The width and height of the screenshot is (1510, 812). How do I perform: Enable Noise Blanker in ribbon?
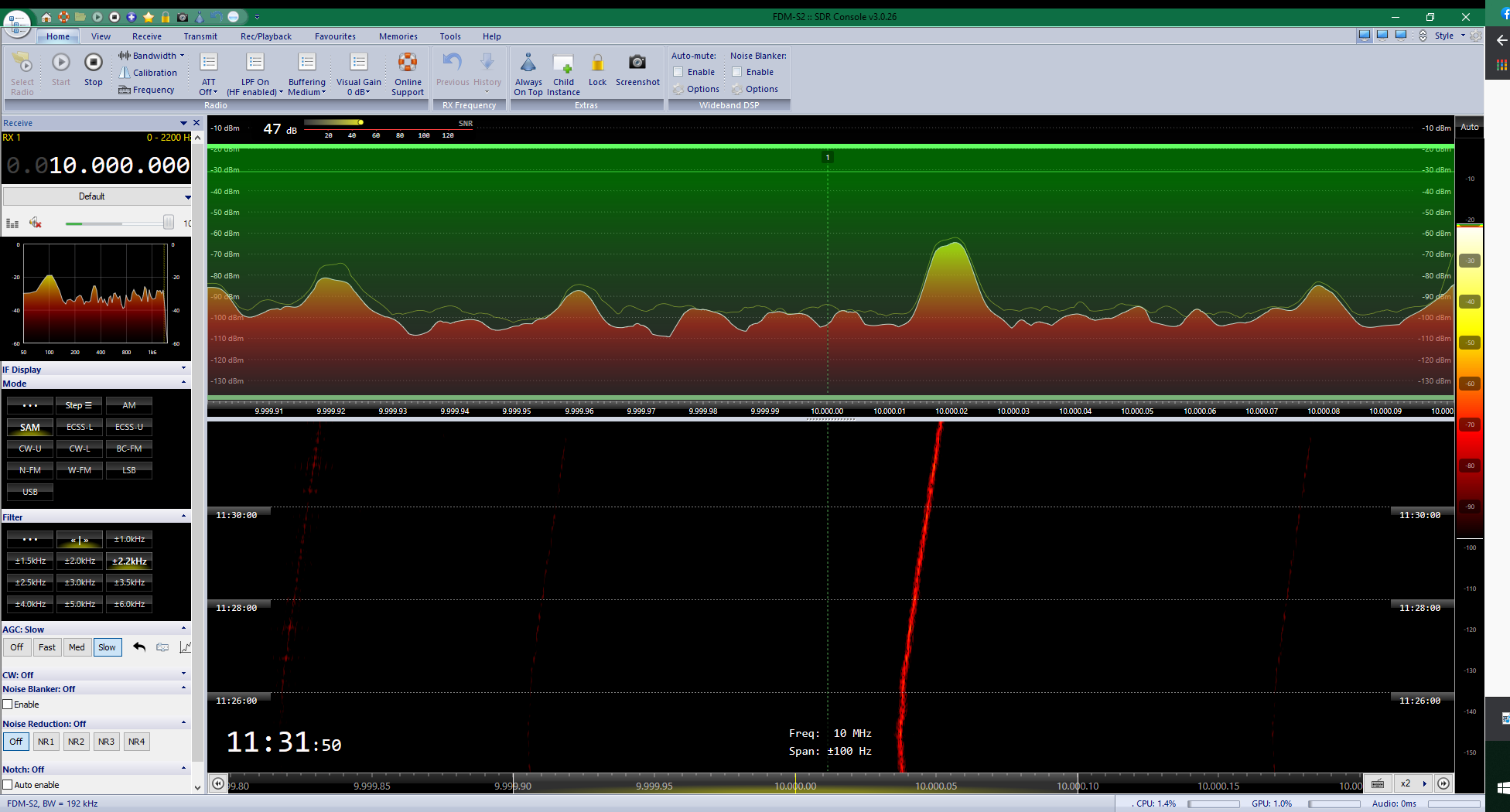click(737, 72)
